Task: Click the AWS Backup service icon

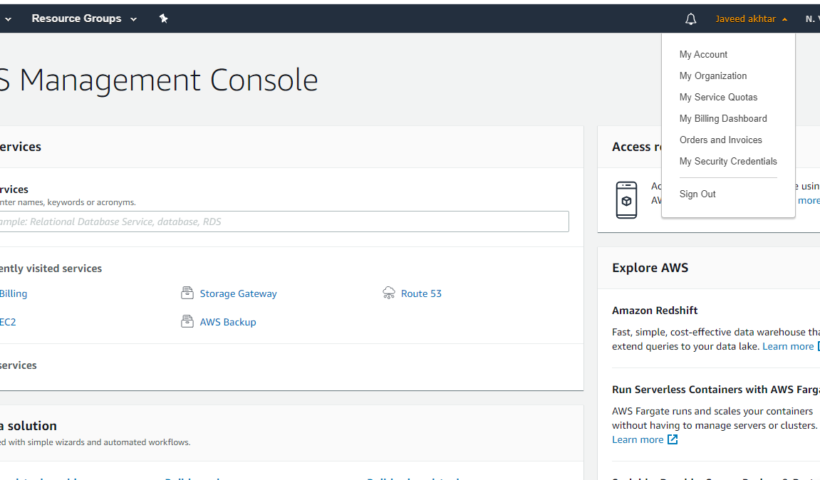Action: (x=187, y=321)
